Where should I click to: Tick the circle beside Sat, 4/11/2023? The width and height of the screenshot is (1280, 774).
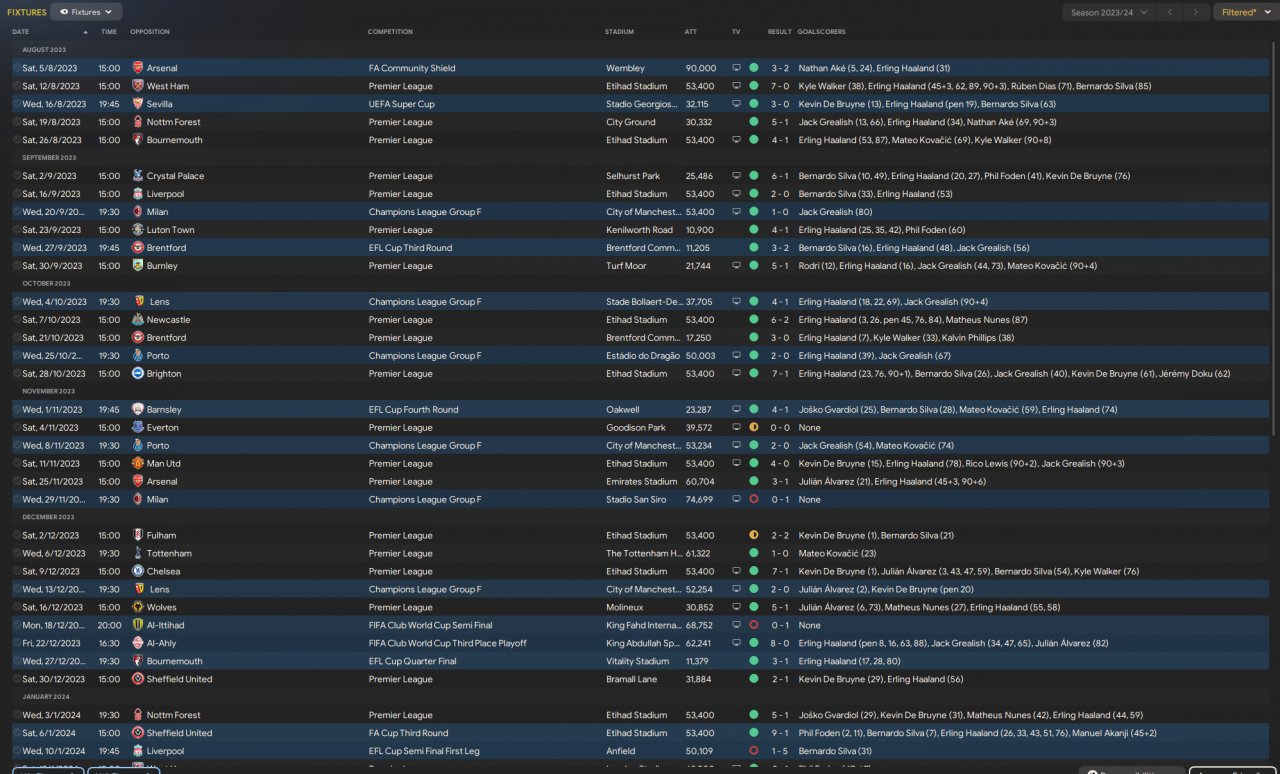pyautogui.click(x=17, y=428)
